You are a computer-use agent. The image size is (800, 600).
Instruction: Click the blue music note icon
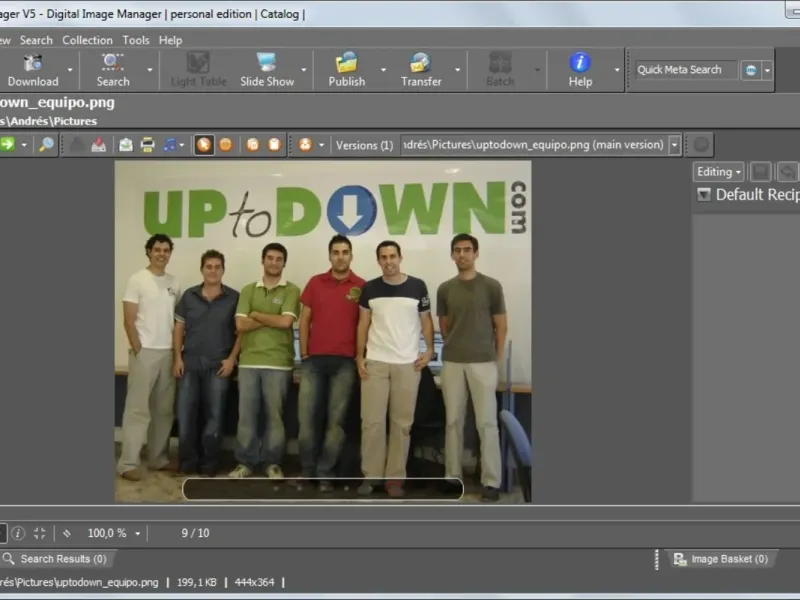click(x=169, y=145)
